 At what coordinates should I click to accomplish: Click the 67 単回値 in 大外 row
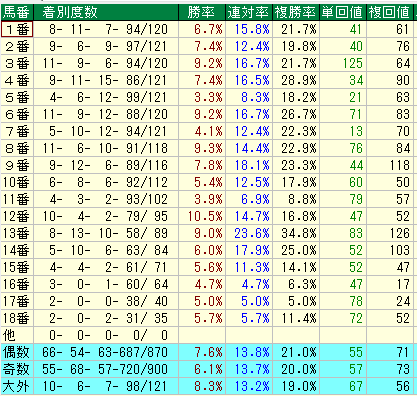[343, 386]
